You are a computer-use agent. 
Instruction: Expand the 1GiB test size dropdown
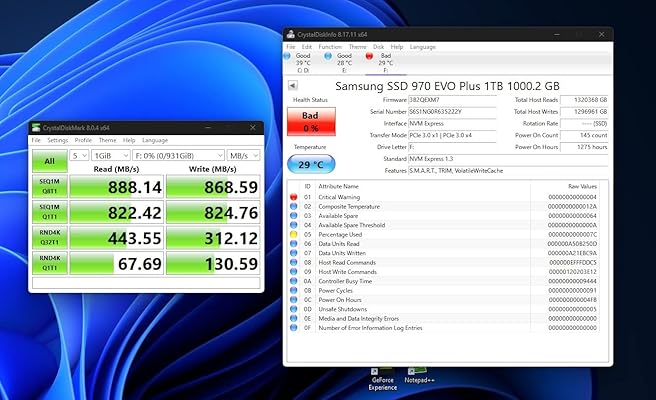111,156
